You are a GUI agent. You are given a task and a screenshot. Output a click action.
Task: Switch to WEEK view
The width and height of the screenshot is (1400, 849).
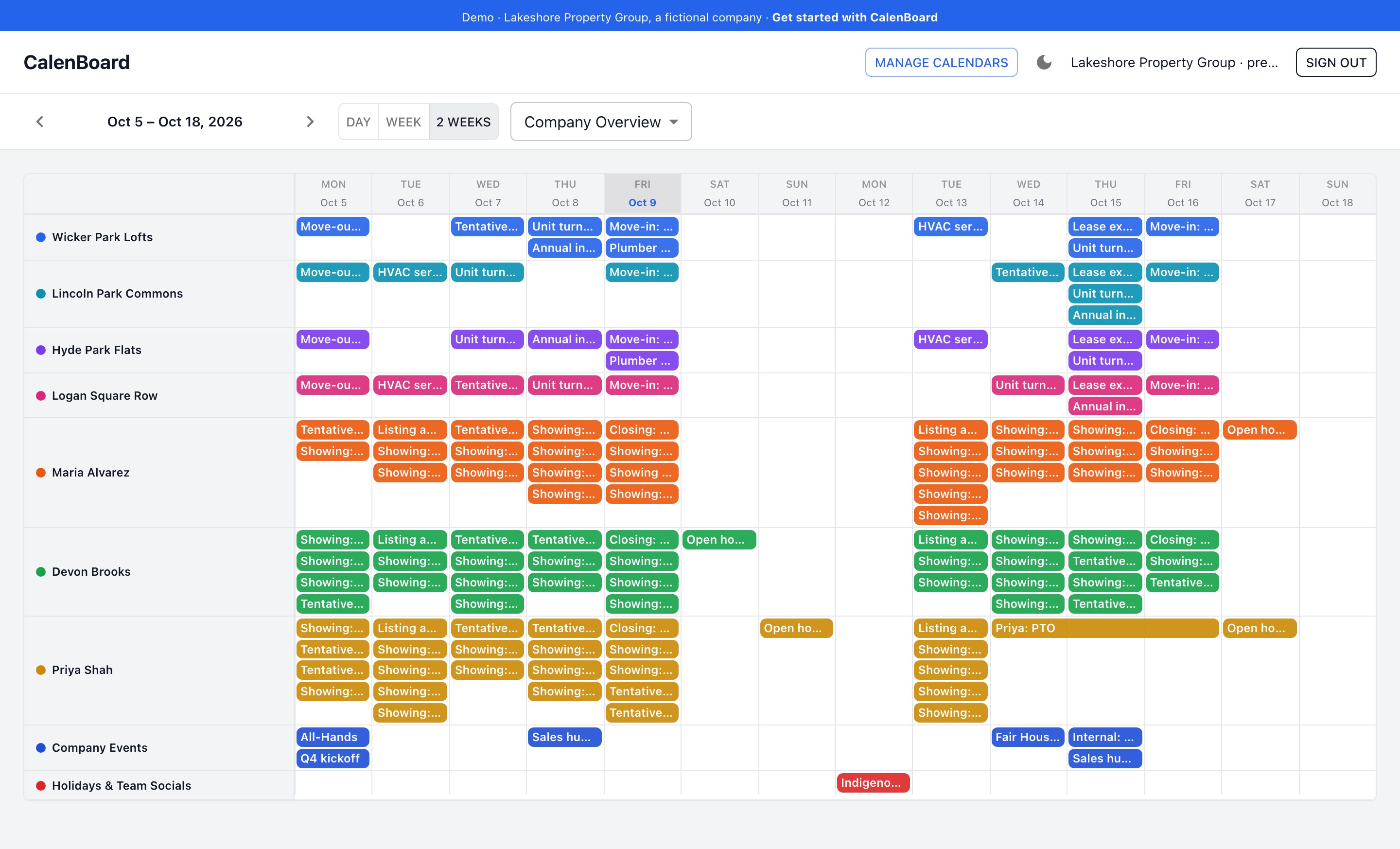[403, 122]
